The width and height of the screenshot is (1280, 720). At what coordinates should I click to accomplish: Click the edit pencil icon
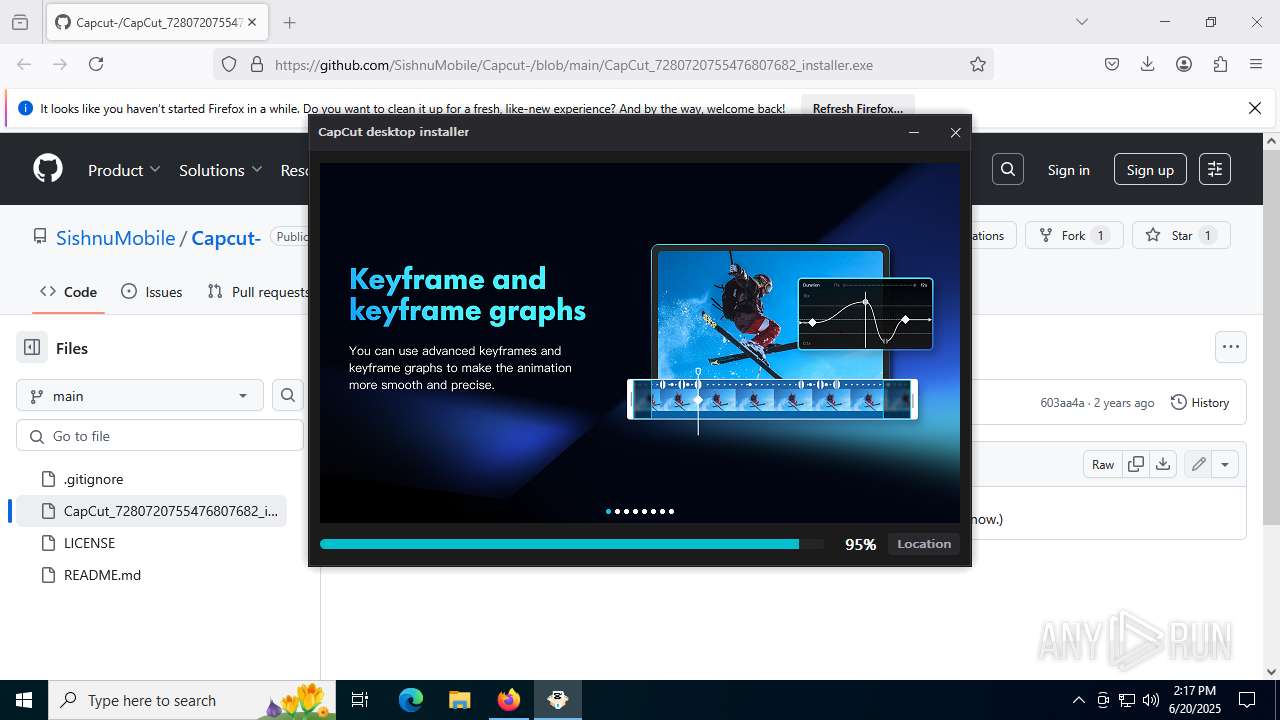(1198, 464)
